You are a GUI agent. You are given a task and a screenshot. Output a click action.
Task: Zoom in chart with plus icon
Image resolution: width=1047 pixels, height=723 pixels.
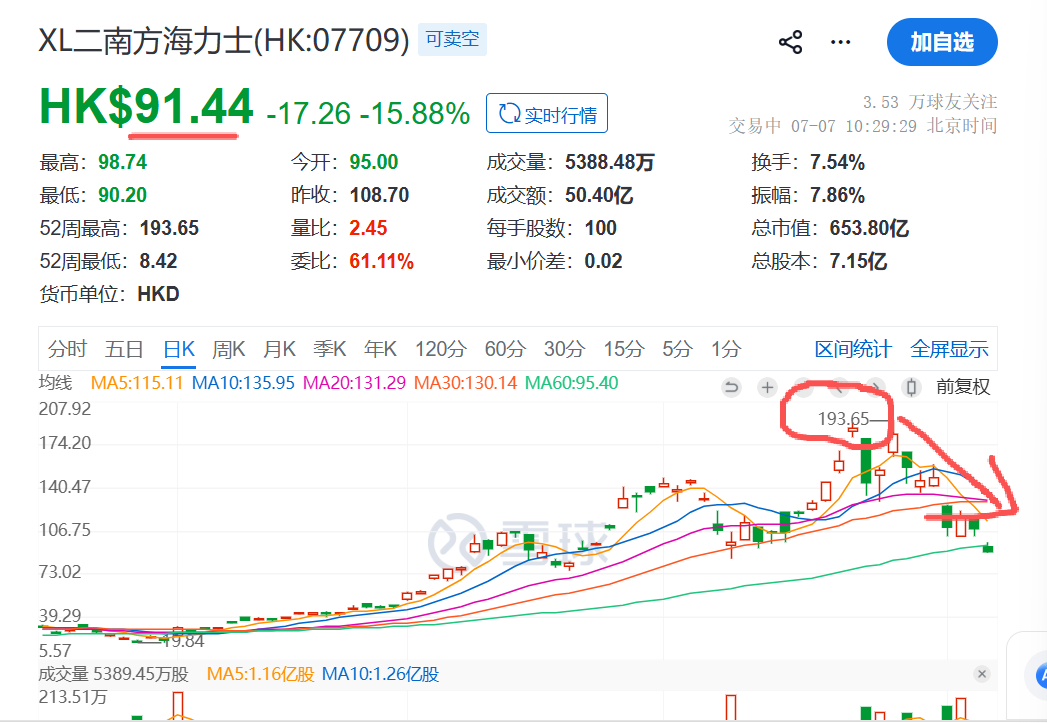click(768, 387)
